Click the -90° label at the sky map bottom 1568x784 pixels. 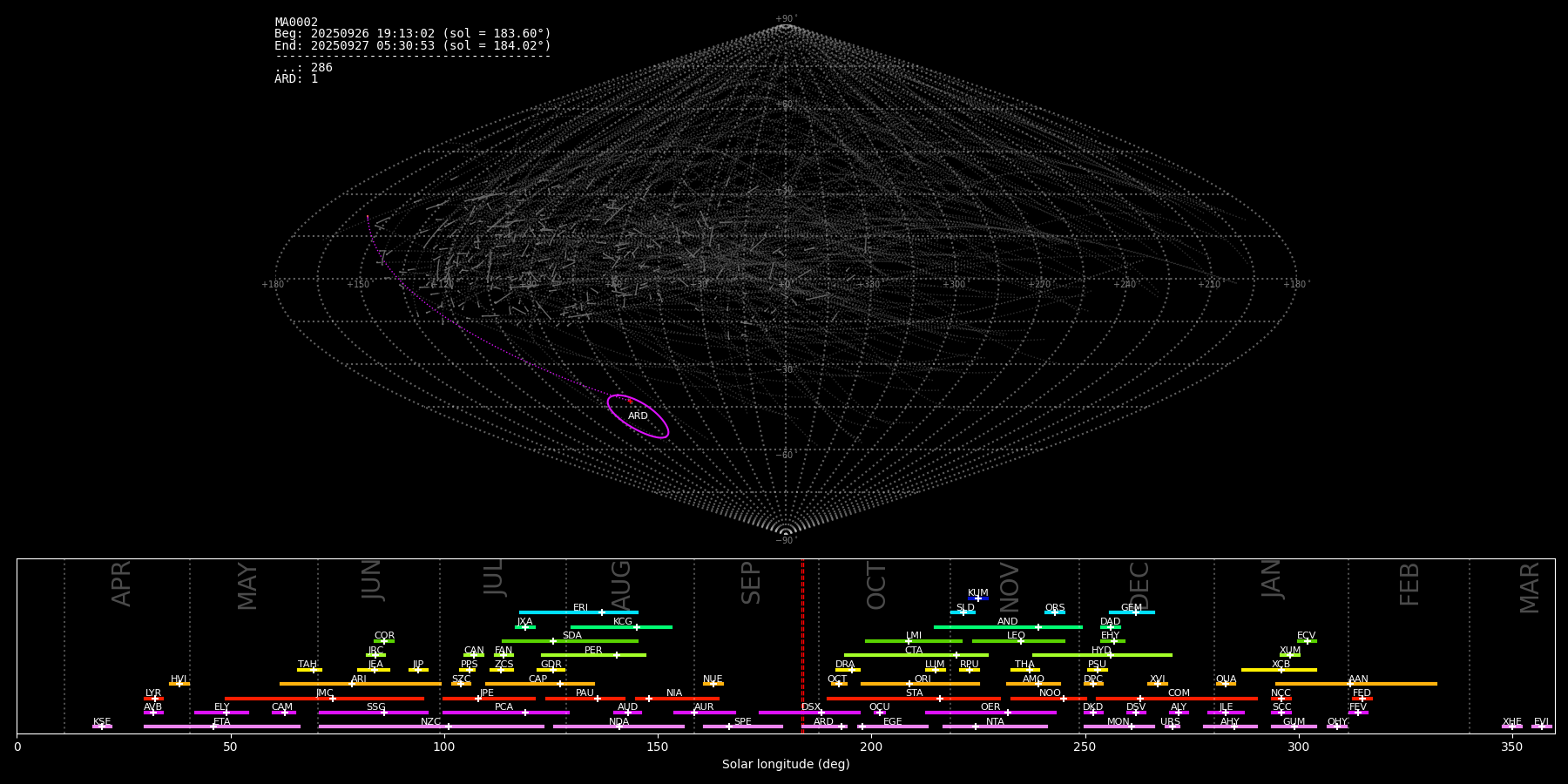click(786, 540)
